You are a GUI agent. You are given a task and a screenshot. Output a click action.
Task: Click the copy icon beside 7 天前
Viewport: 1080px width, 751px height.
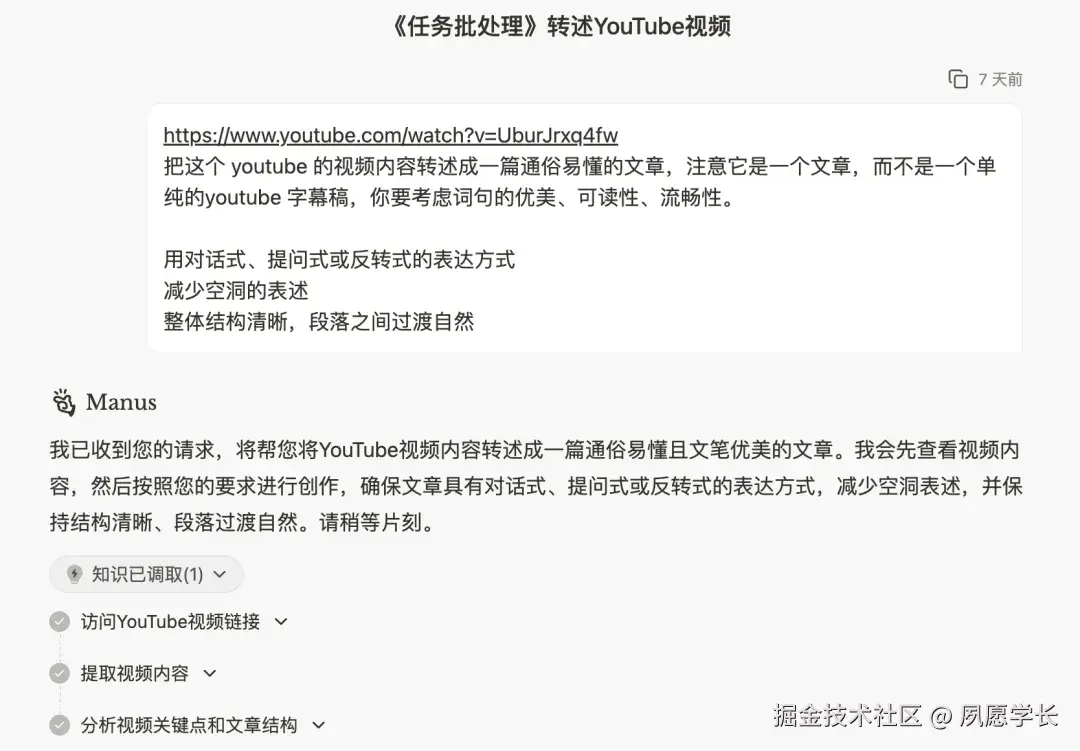958,79
